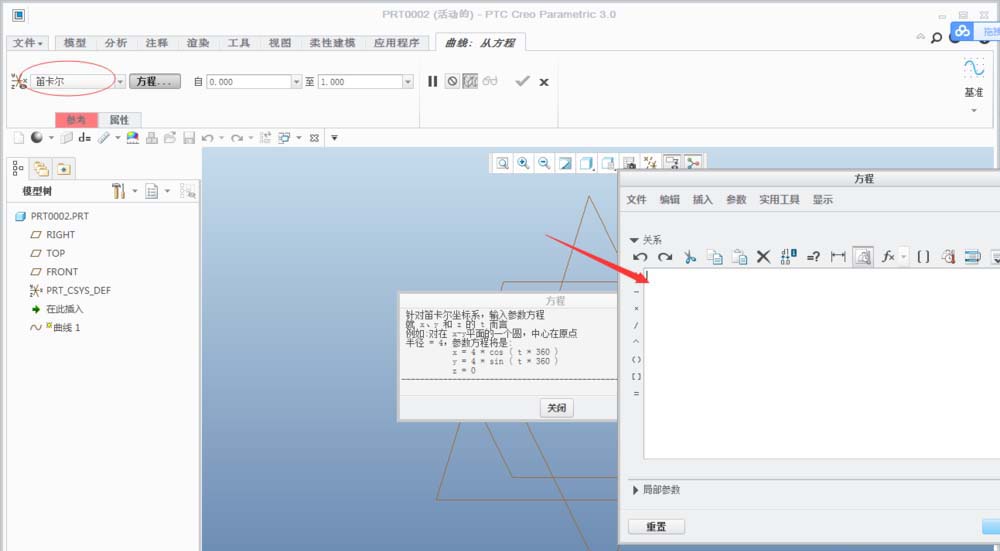Show the folder browser tab

point(41,168)
